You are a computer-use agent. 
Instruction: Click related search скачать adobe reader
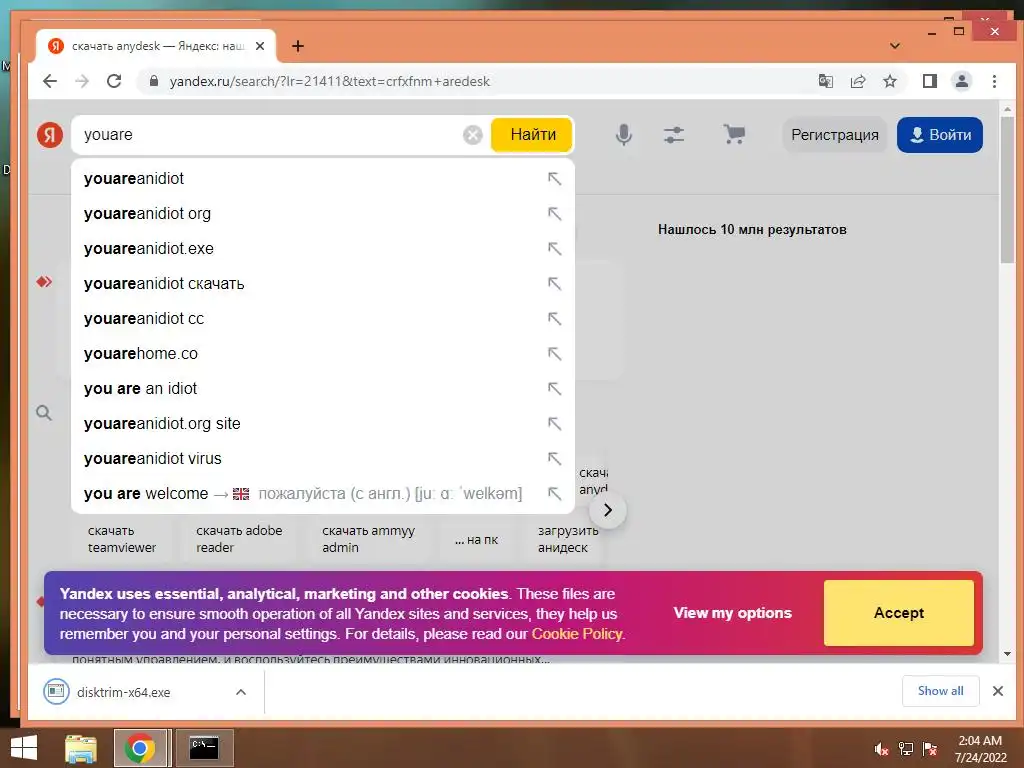point(239,539)
